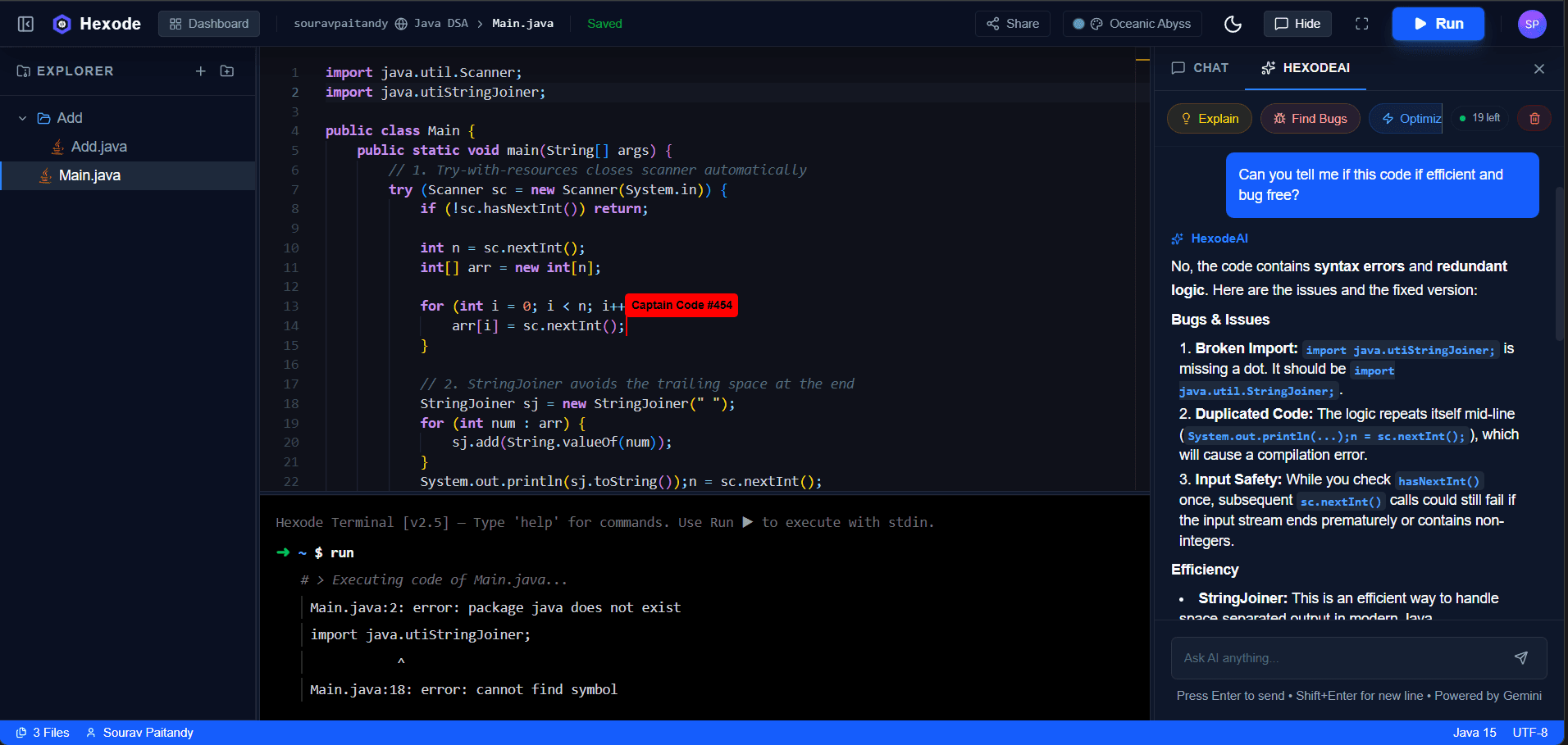This screenshot has height=745, width=1568.
Task: Click the Explain button
Action: pos(1210,119)
